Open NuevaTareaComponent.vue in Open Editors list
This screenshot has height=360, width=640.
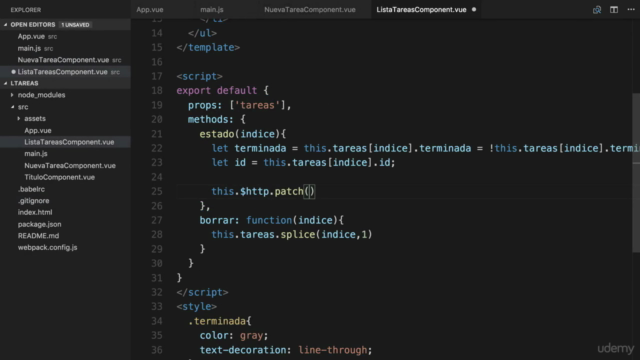click(63, 60)
